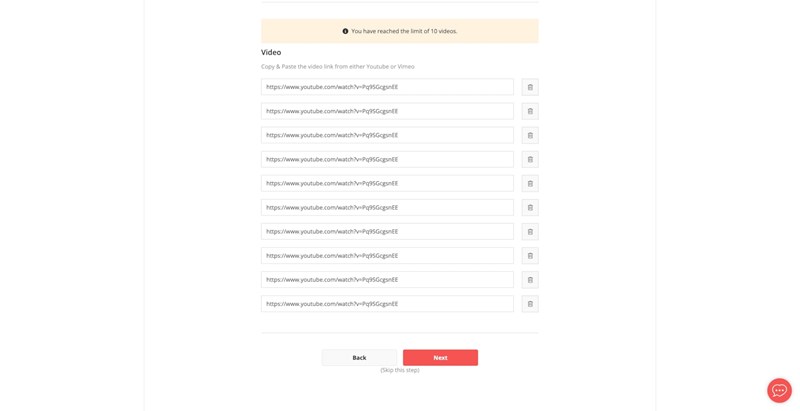This screenshot has height=411, width=800.
Task: Click the Next button
Action: pyautogui.click(x=440, y=357)
